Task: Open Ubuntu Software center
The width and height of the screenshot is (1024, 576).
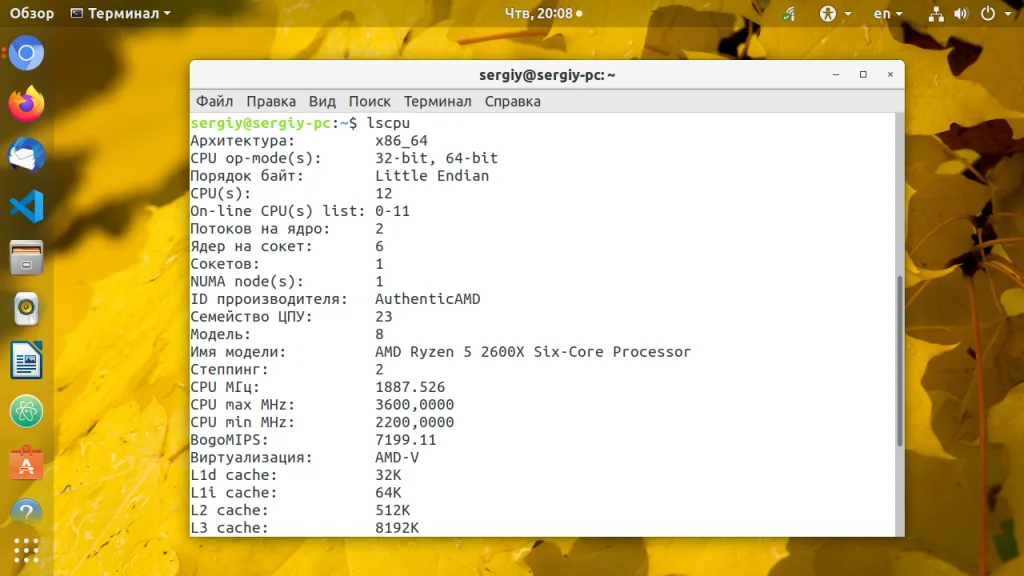Action: [x=27, y=462]
